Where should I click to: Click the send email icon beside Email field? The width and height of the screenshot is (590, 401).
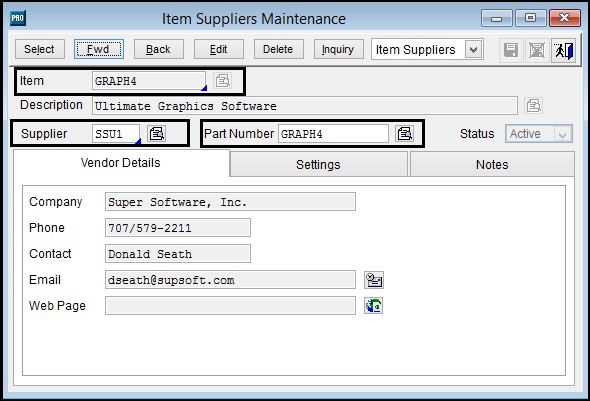pos(374,280)
